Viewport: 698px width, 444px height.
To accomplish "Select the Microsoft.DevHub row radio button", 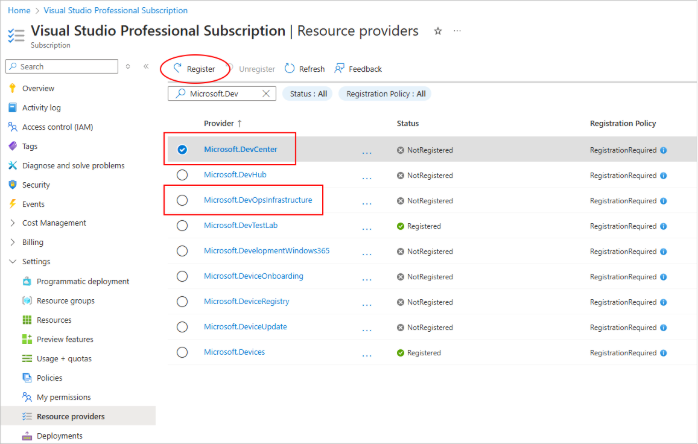I will click(x=182, y=175).
